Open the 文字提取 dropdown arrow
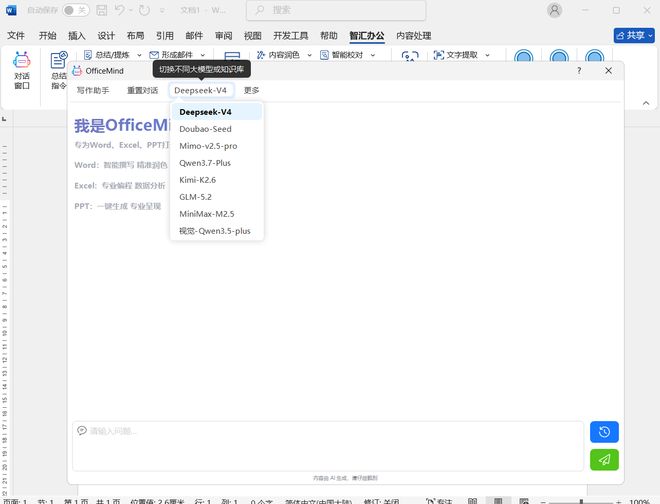 [x=487, y=55]
